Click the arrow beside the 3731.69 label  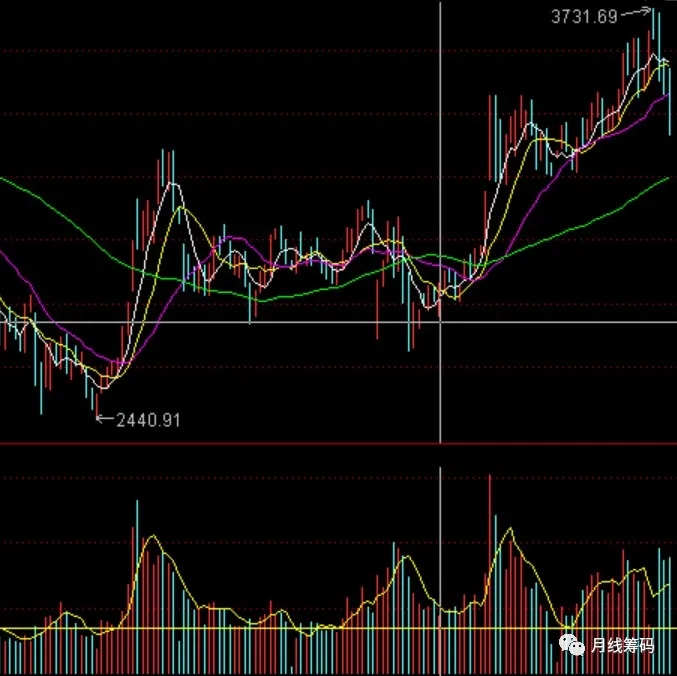(x=634, y=14)
